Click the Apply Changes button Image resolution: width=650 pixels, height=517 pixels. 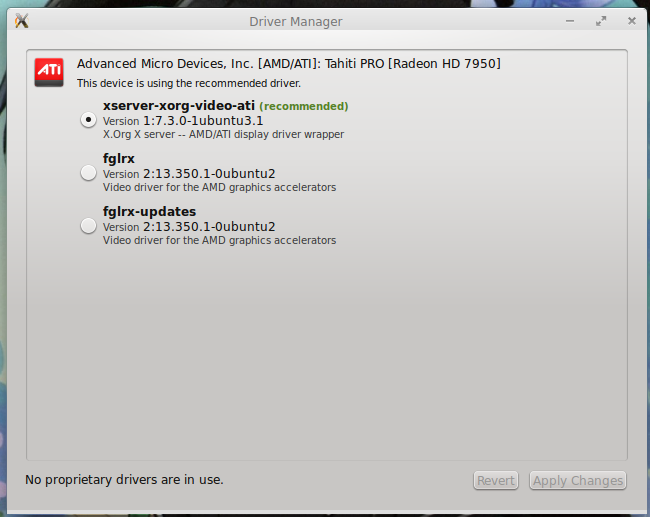click(x=578, y=481)
